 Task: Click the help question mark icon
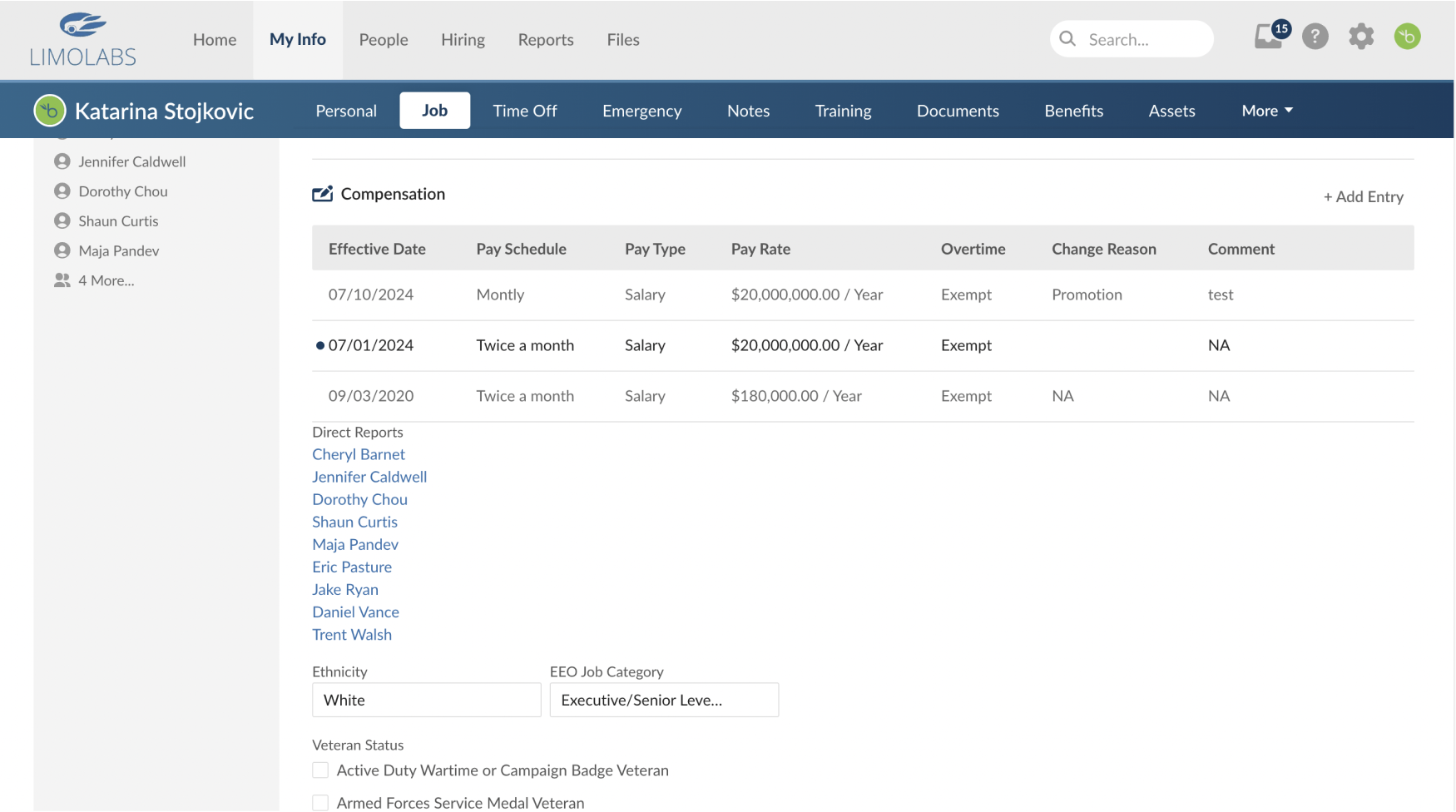coord(1315,37)
